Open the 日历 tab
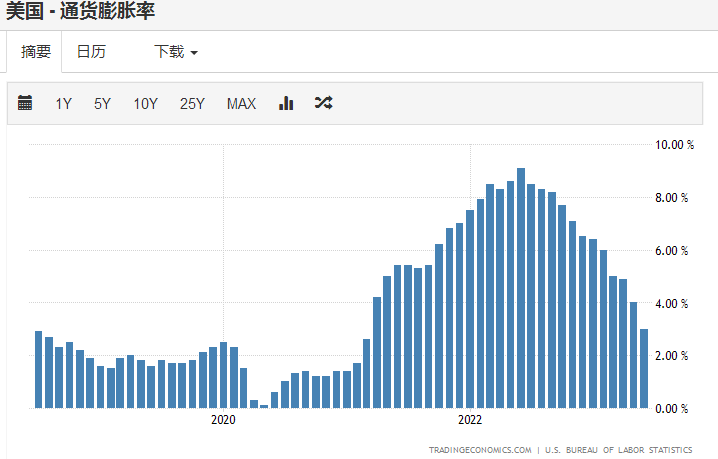This screenshot has height=459, width=718. (91, 52)
